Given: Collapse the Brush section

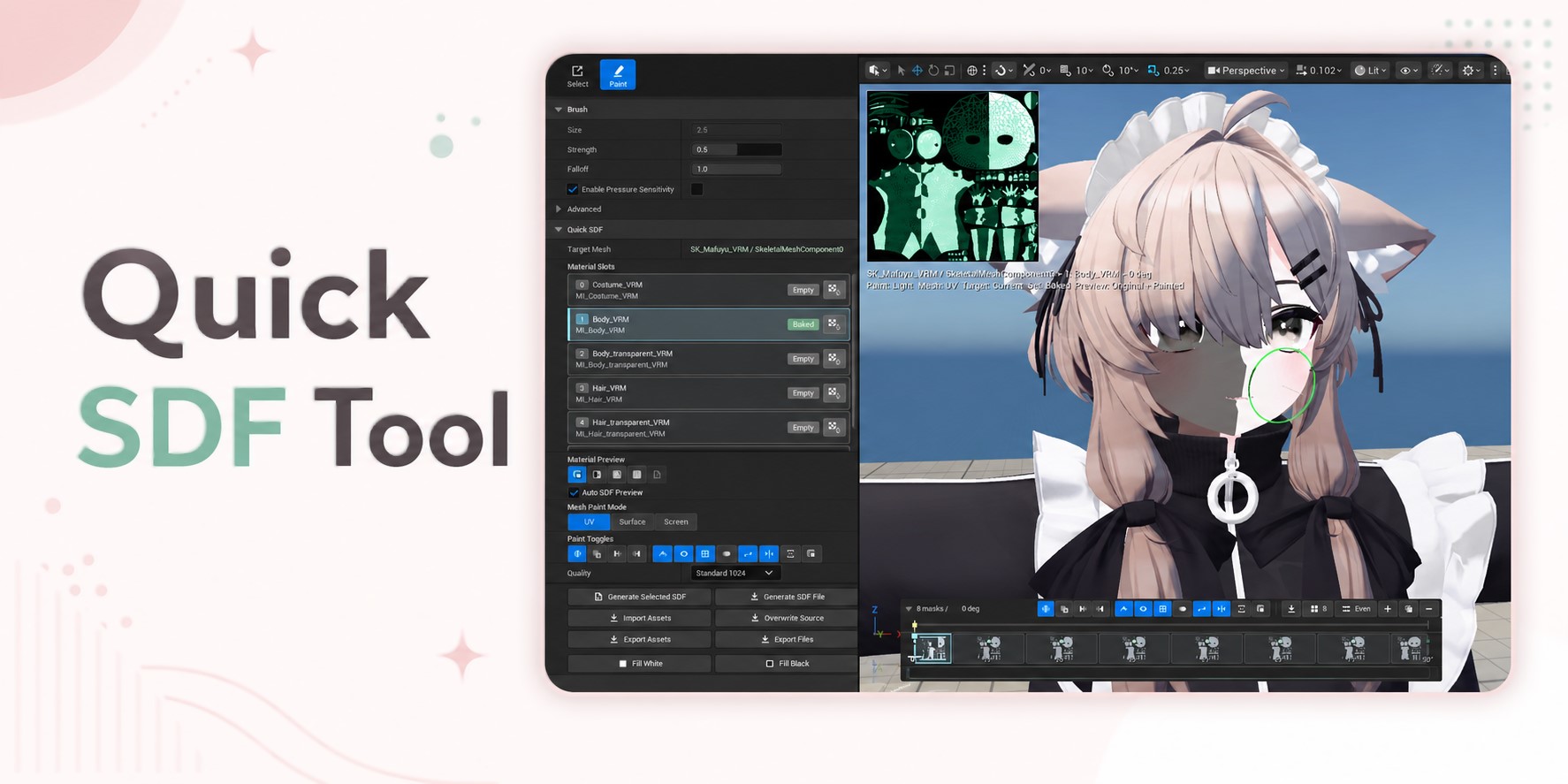Looking at the screenshot, I should click(559, 110).
